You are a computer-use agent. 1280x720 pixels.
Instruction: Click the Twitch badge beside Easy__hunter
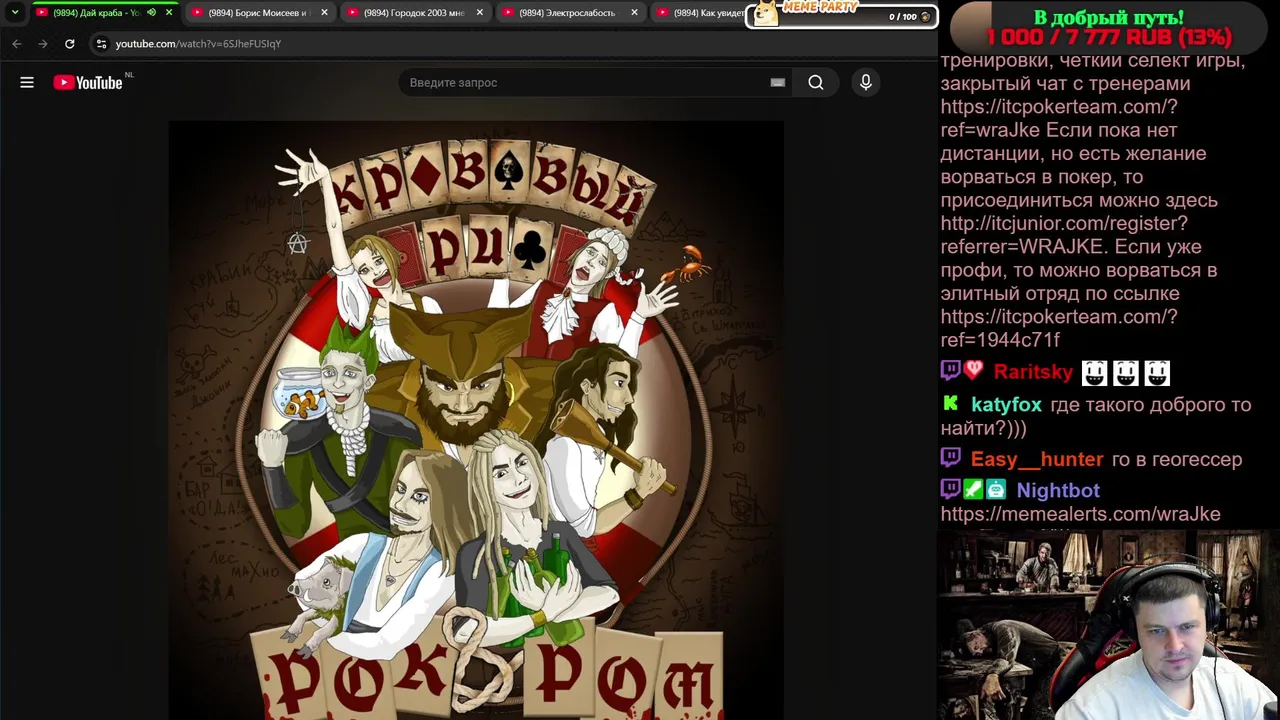pos(950,458)
